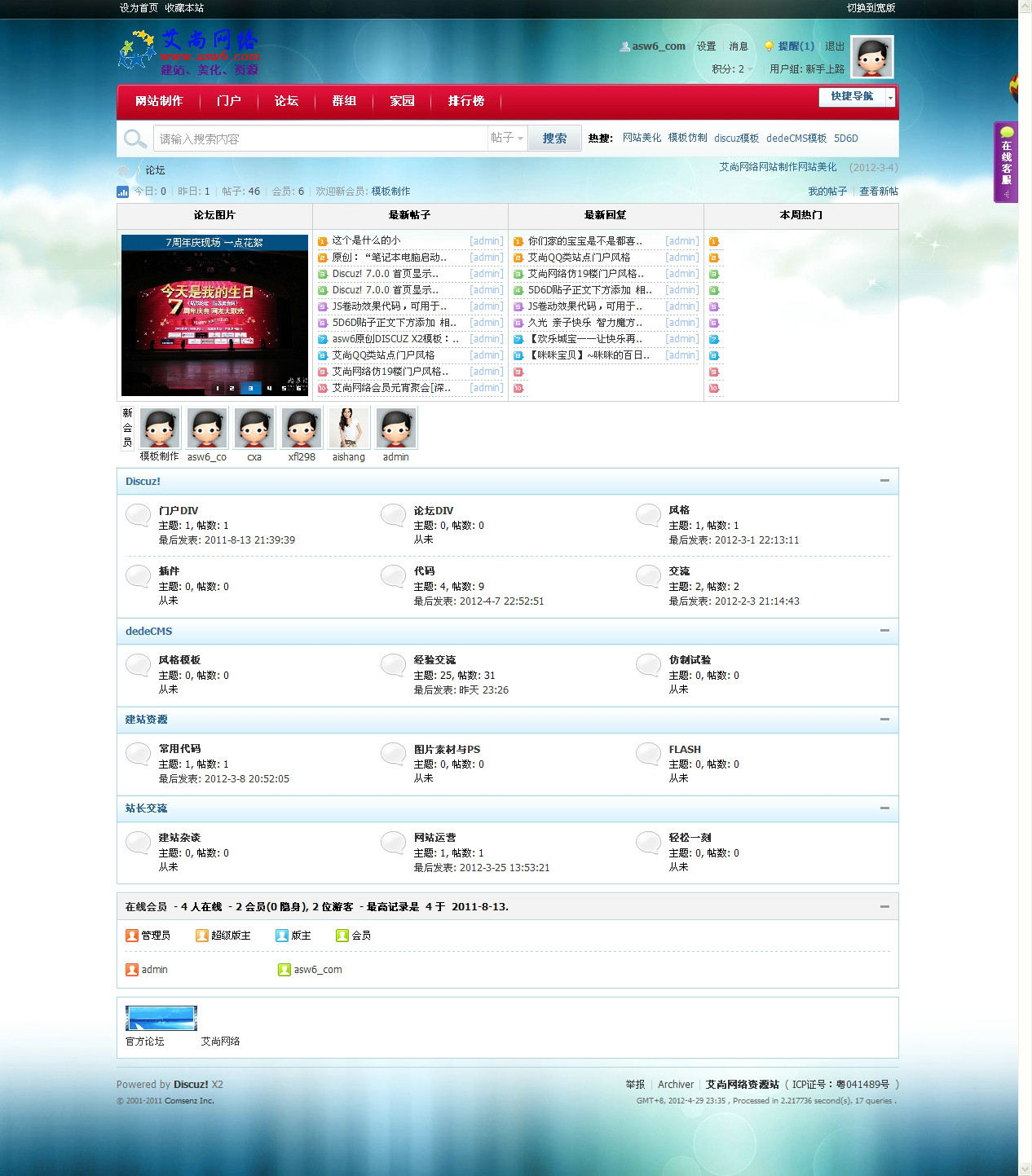The width and height of the screenshot is (1032, 1176).
Task: Open the user avatar in header
Action: tap(871, 57)
